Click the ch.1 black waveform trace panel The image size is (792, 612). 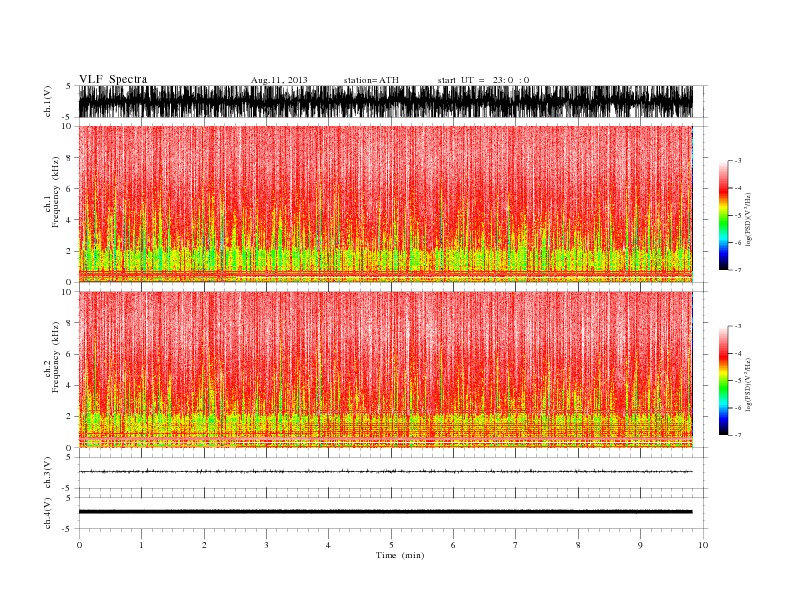(x=385, y=101)
